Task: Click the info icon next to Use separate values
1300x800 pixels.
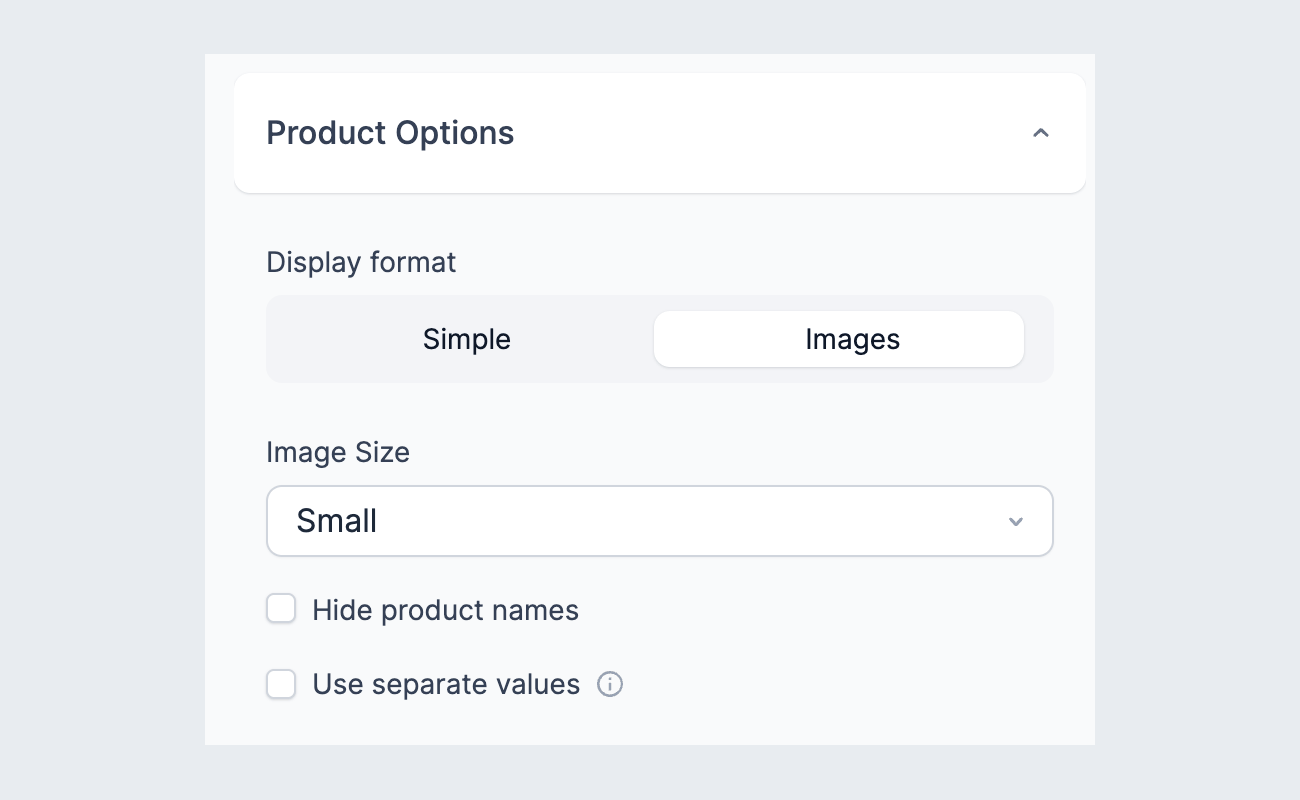Action: coord(610,684)
